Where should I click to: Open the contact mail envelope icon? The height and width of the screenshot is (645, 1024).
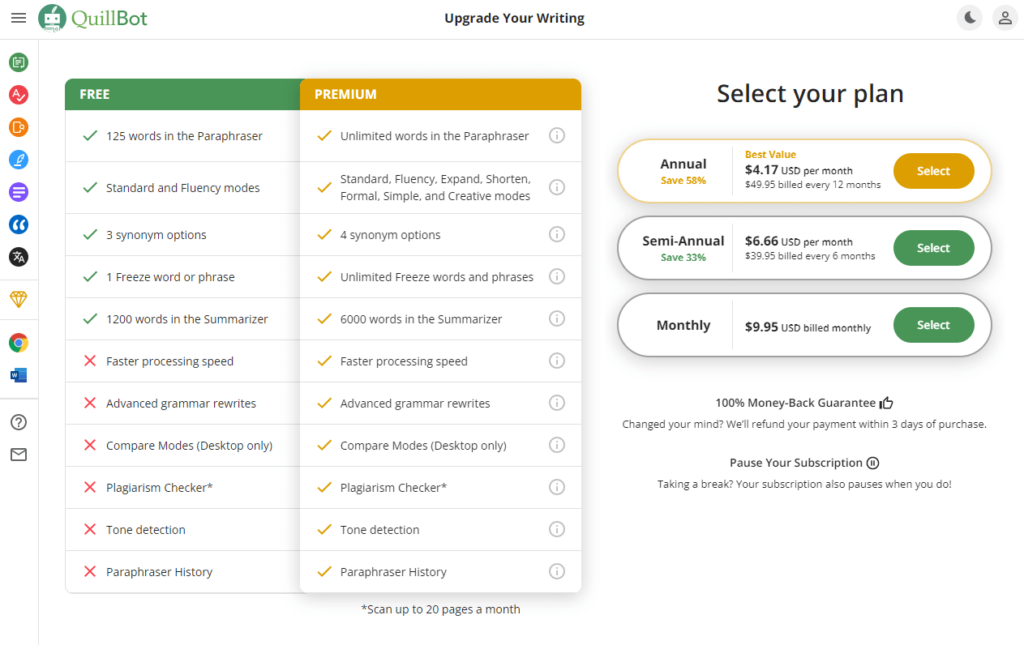18,454
